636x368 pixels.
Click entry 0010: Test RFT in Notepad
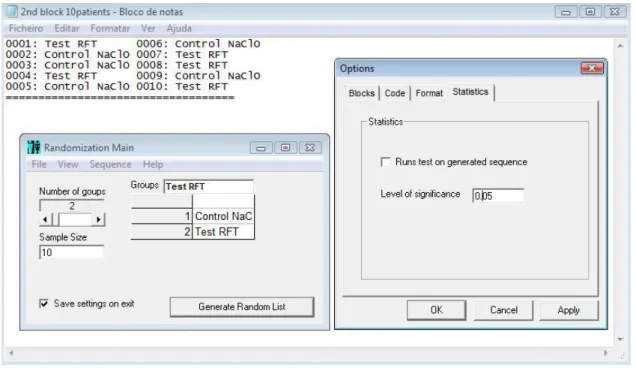182,86
